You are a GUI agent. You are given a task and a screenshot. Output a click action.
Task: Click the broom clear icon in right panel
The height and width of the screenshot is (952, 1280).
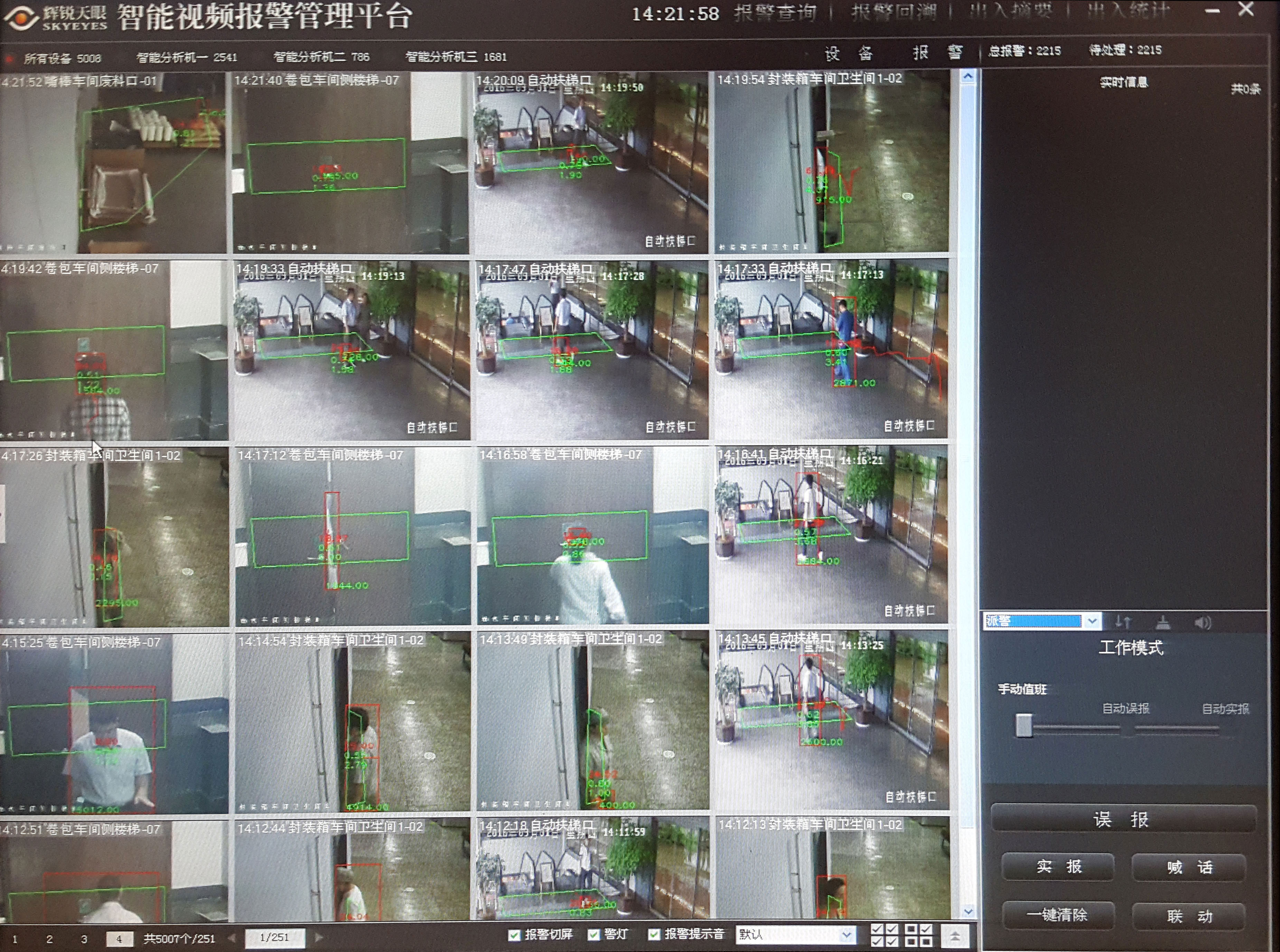(1163, 622)
